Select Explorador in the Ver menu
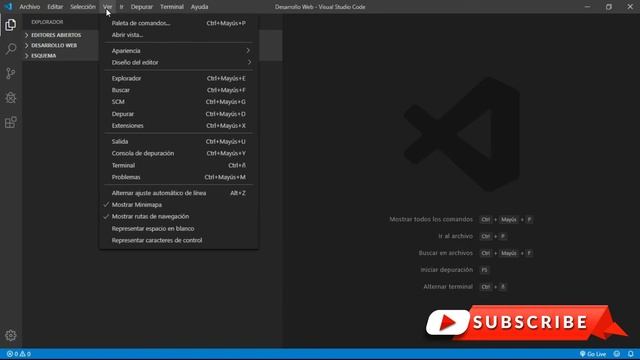Image resolution: width=640 pixels, height=360 pixels. (179, 78)
